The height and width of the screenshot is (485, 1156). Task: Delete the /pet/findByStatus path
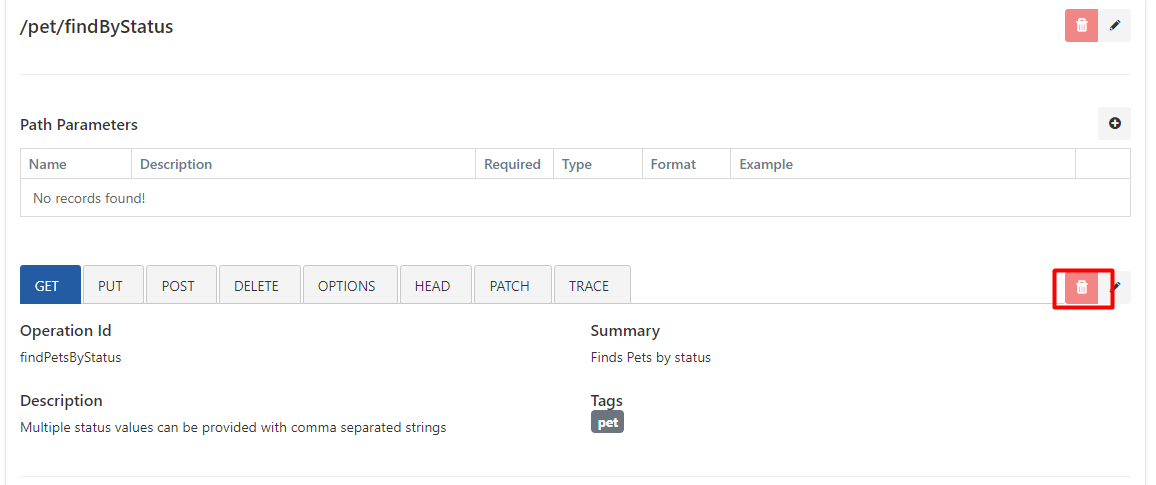click(x=1081, y=25)
